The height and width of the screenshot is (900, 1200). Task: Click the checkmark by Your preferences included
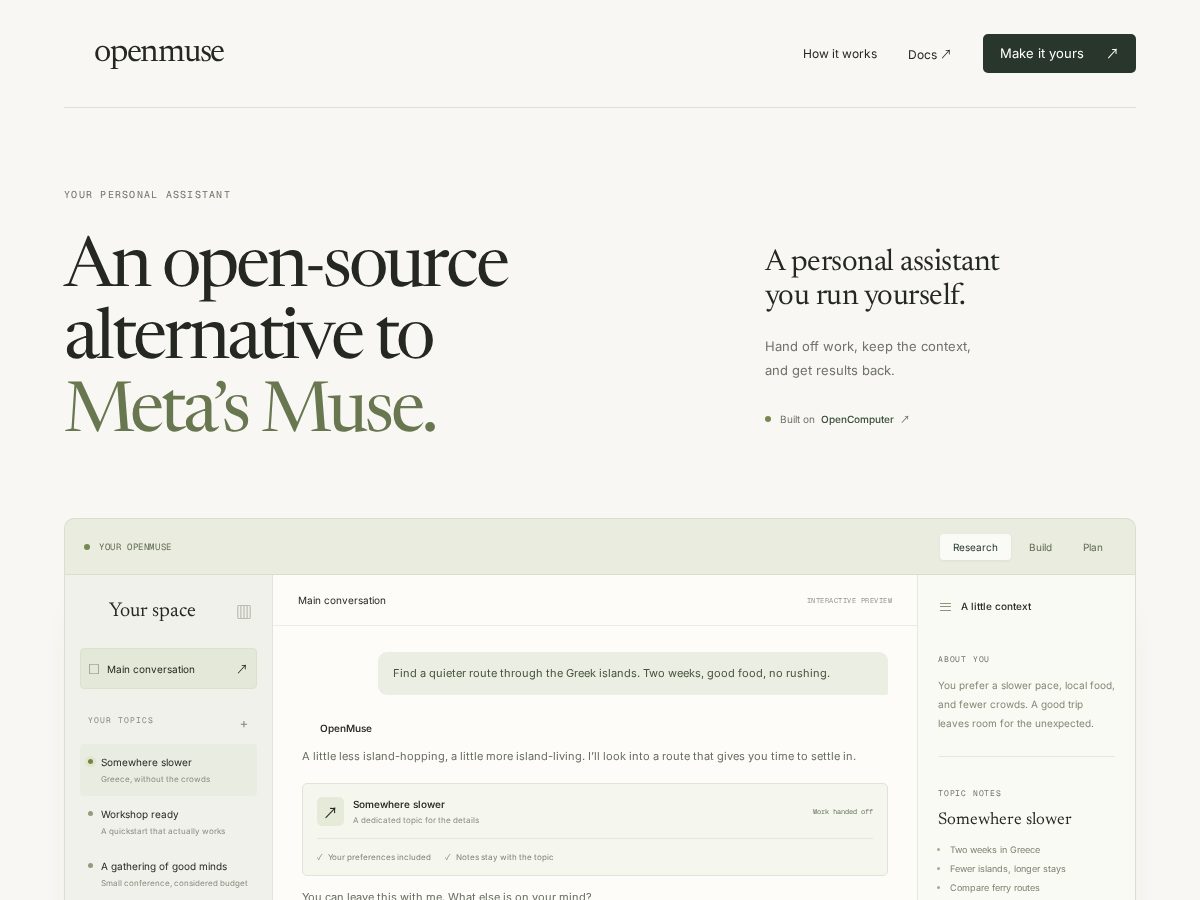coord(320,857)
